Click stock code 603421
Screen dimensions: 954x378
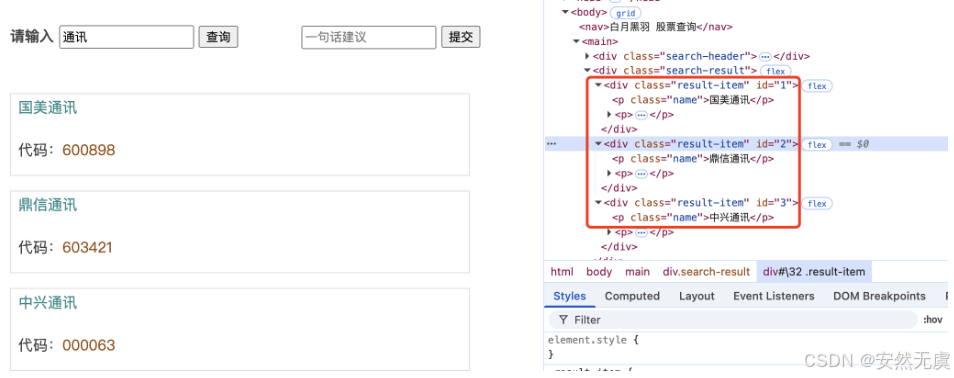point(88,248)
